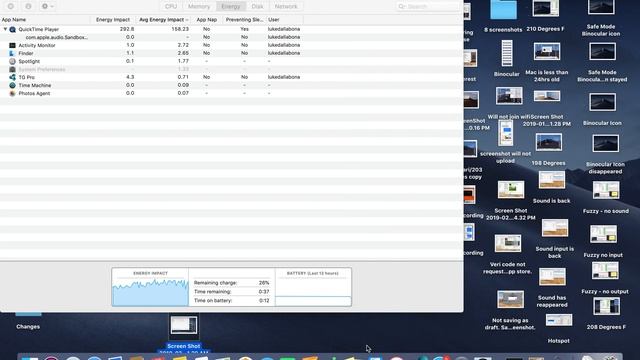The image size is (640, 360).
Task: Switch to the Memory tab
Action: [x=199, y=7]
